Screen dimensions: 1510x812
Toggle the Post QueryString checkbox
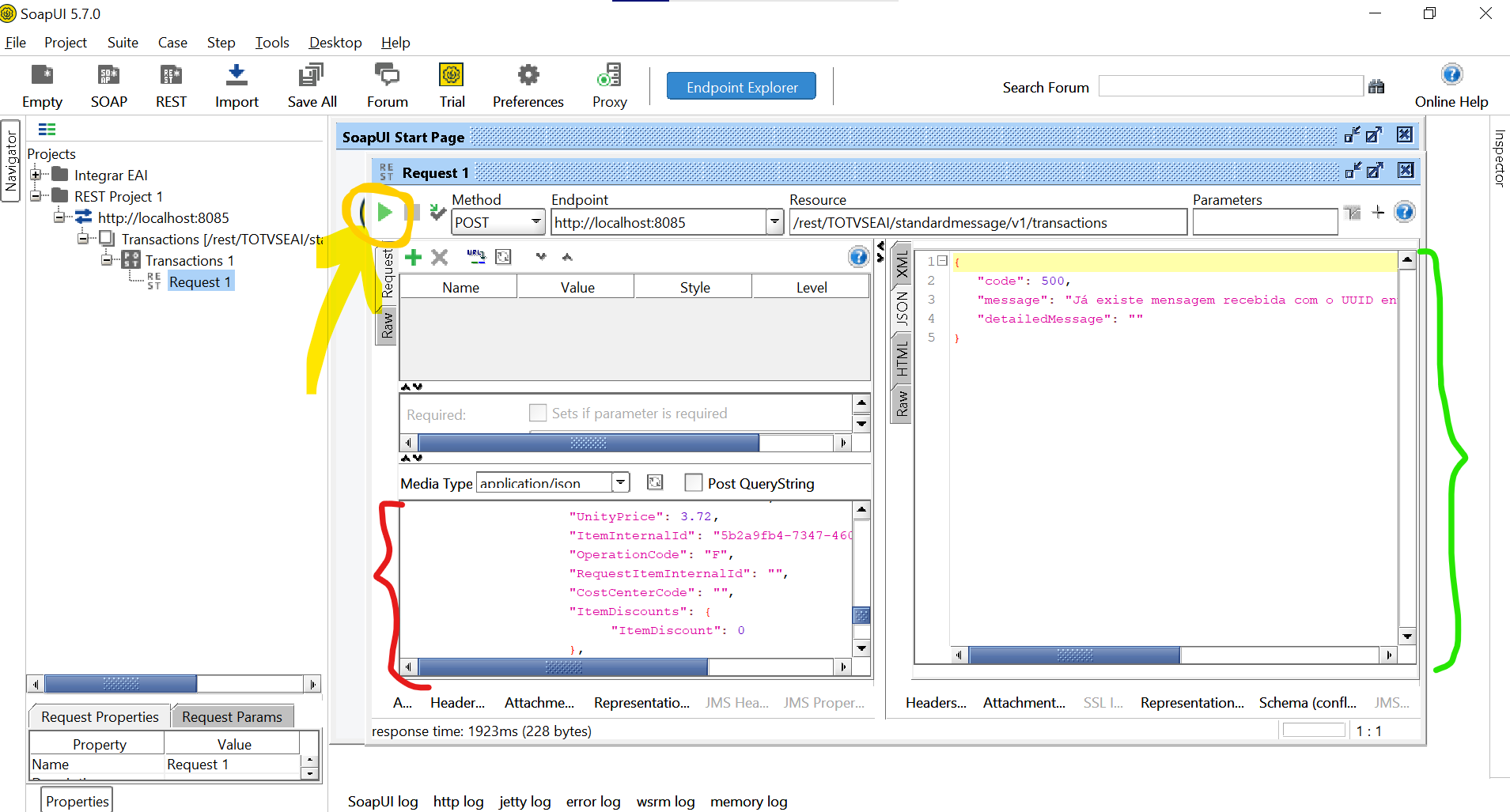point(694,482)
